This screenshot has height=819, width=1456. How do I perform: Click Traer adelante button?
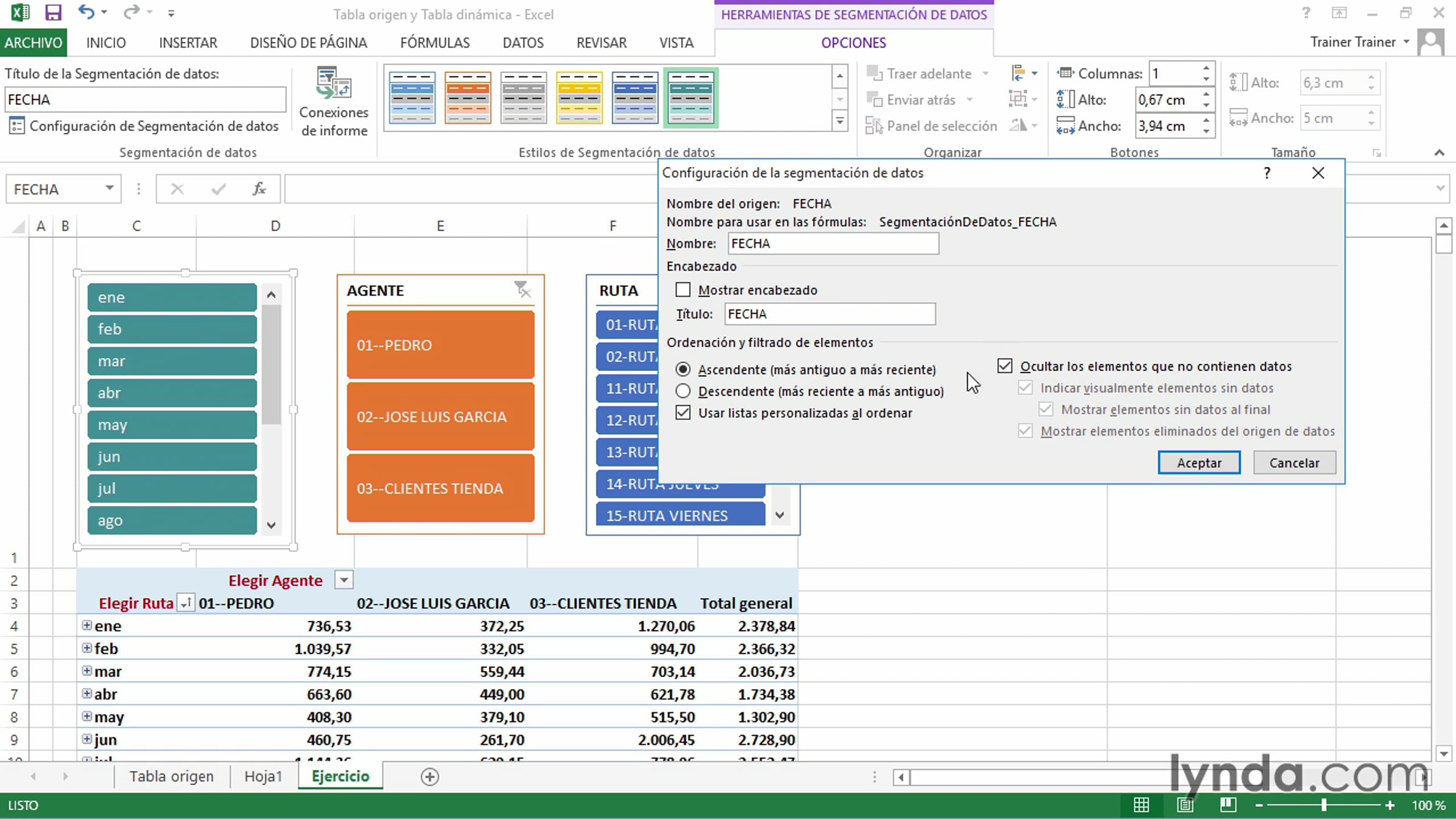919,73
